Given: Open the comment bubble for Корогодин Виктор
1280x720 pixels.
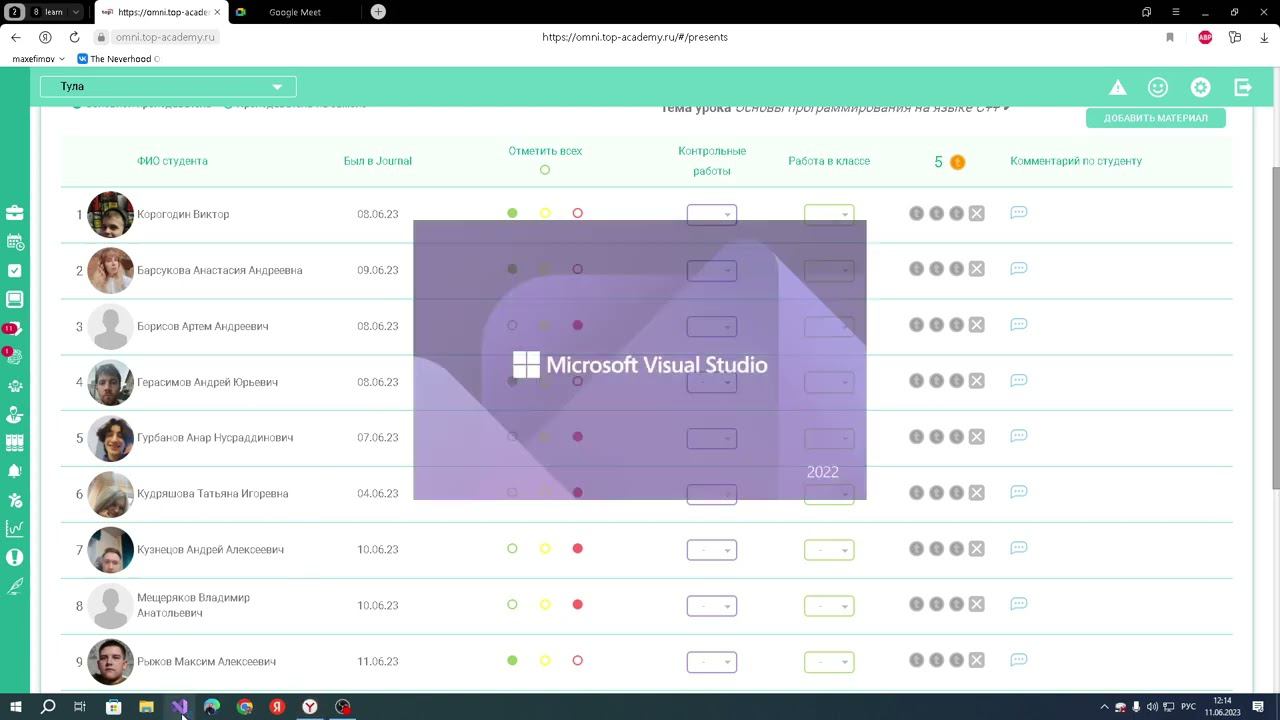Looking at the screenshot, I should tap(1019, 213).
